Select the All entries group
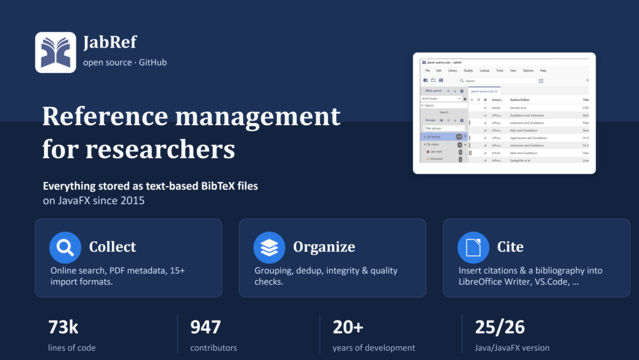639x360 pixels. click(x=444, y=137)
